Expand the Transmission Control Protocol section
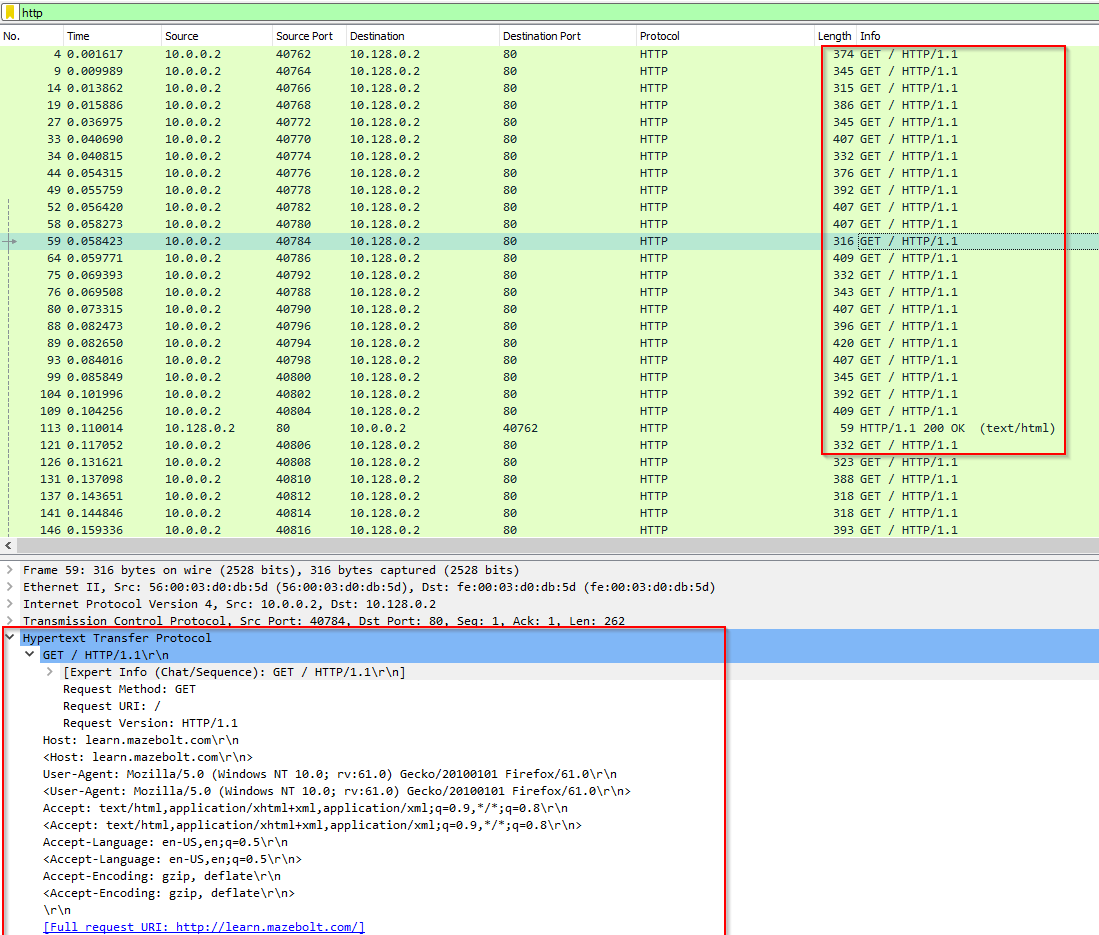Screen dimensions: 1099x935 10,621
